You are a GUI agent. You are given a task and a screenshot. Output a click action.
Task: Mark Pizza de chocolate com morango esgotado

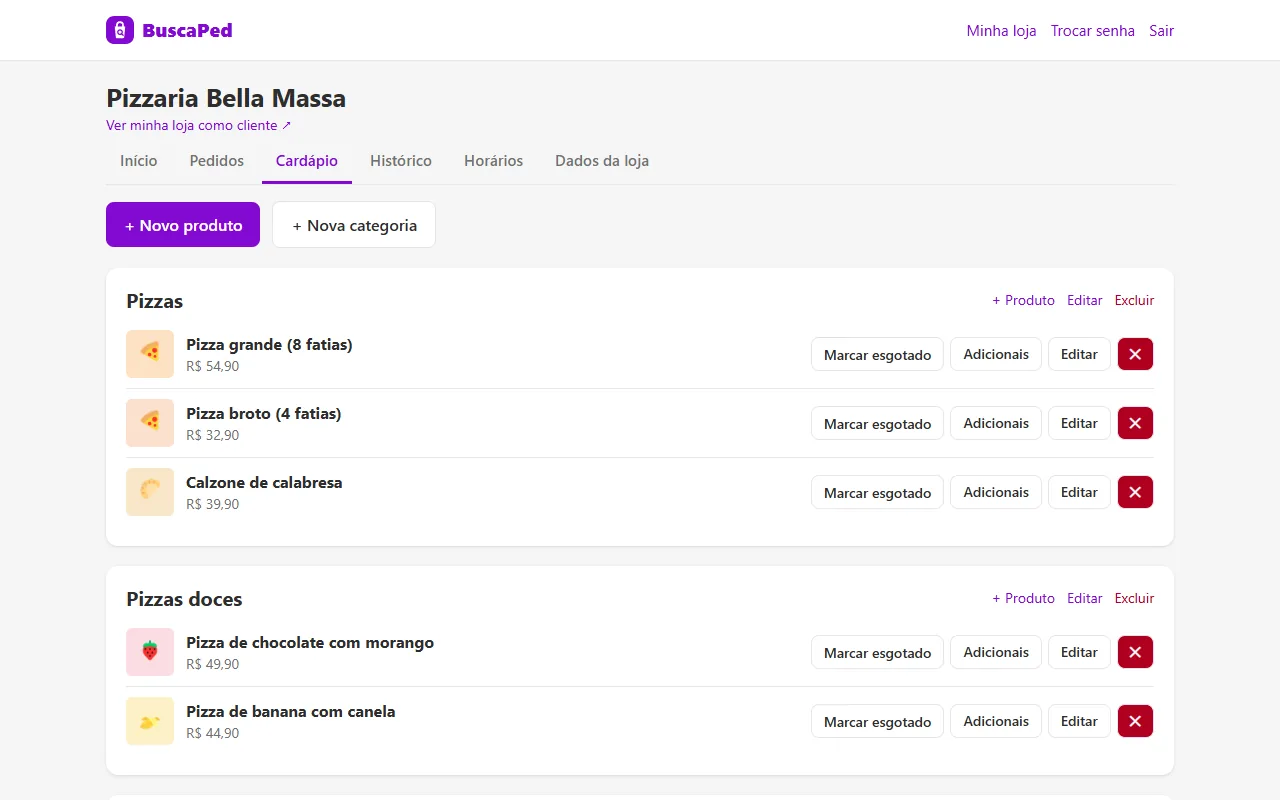(x=877, y=652)
